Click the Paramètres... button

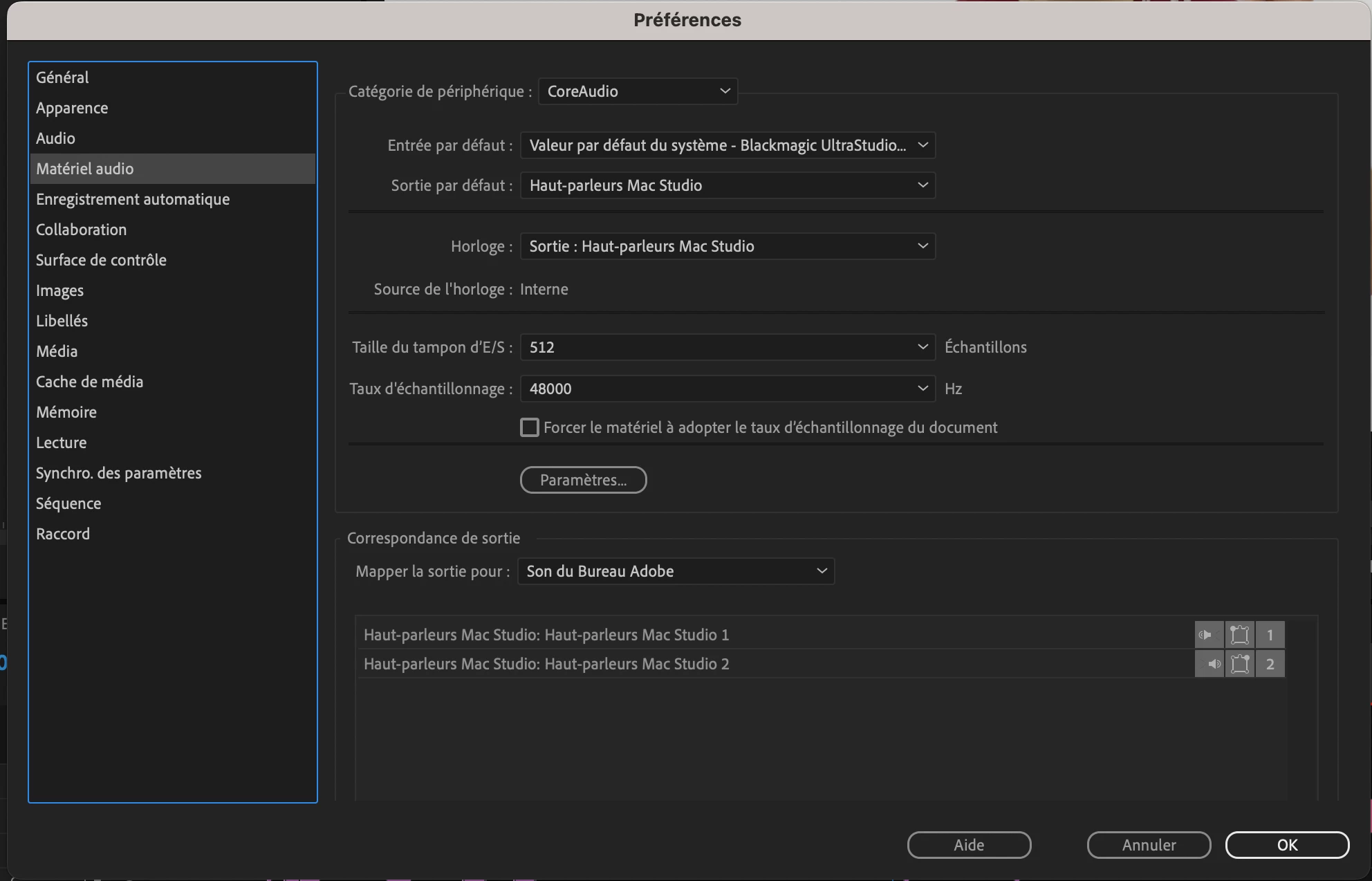tap(583, 480)
